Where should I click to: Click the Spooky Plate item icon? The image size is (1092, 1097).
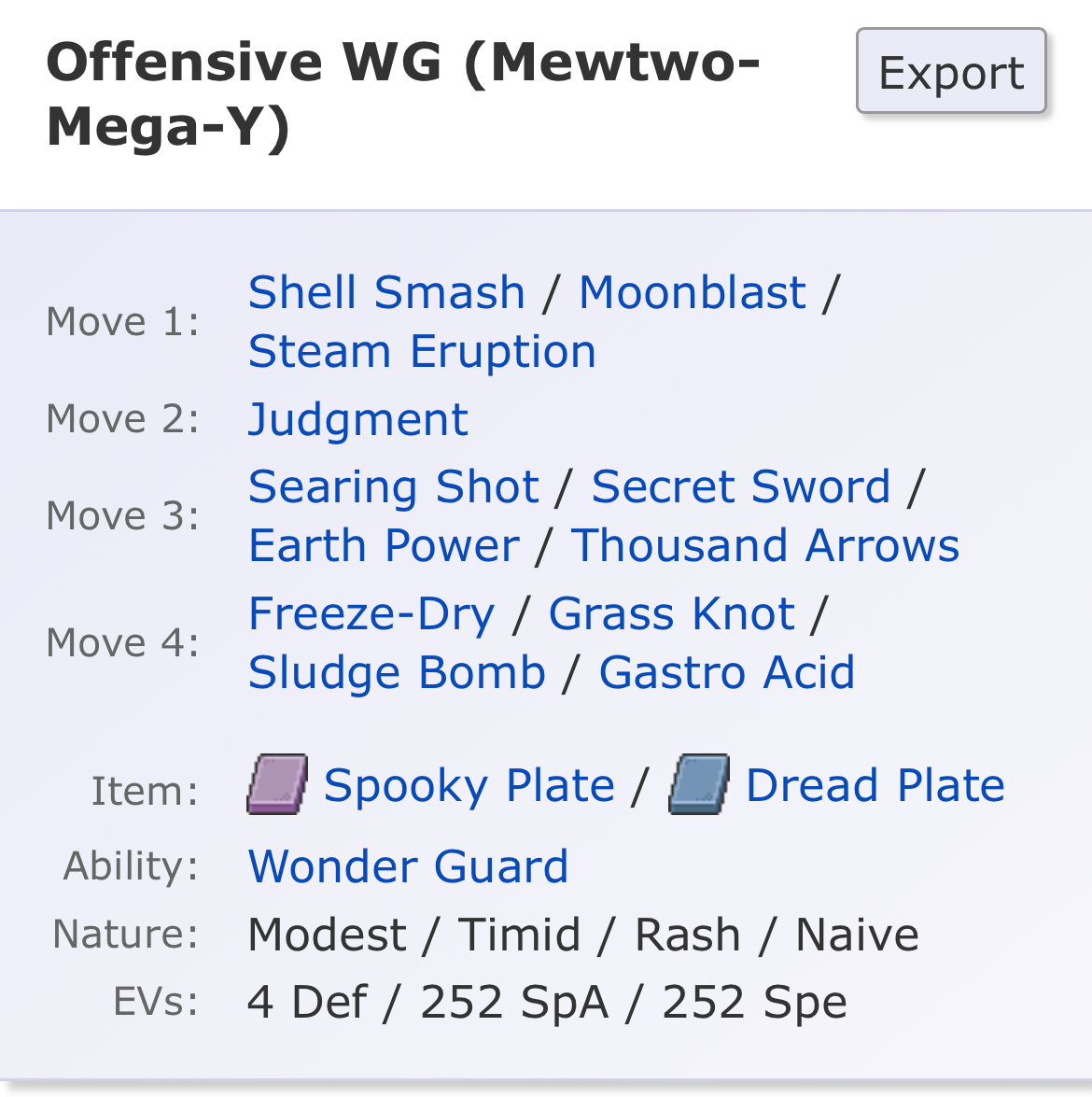point(277,785)
